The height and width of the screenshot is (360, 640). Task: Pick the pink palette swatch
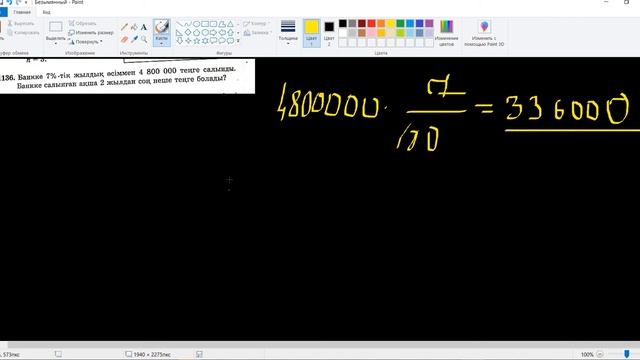tap(371, 33)
